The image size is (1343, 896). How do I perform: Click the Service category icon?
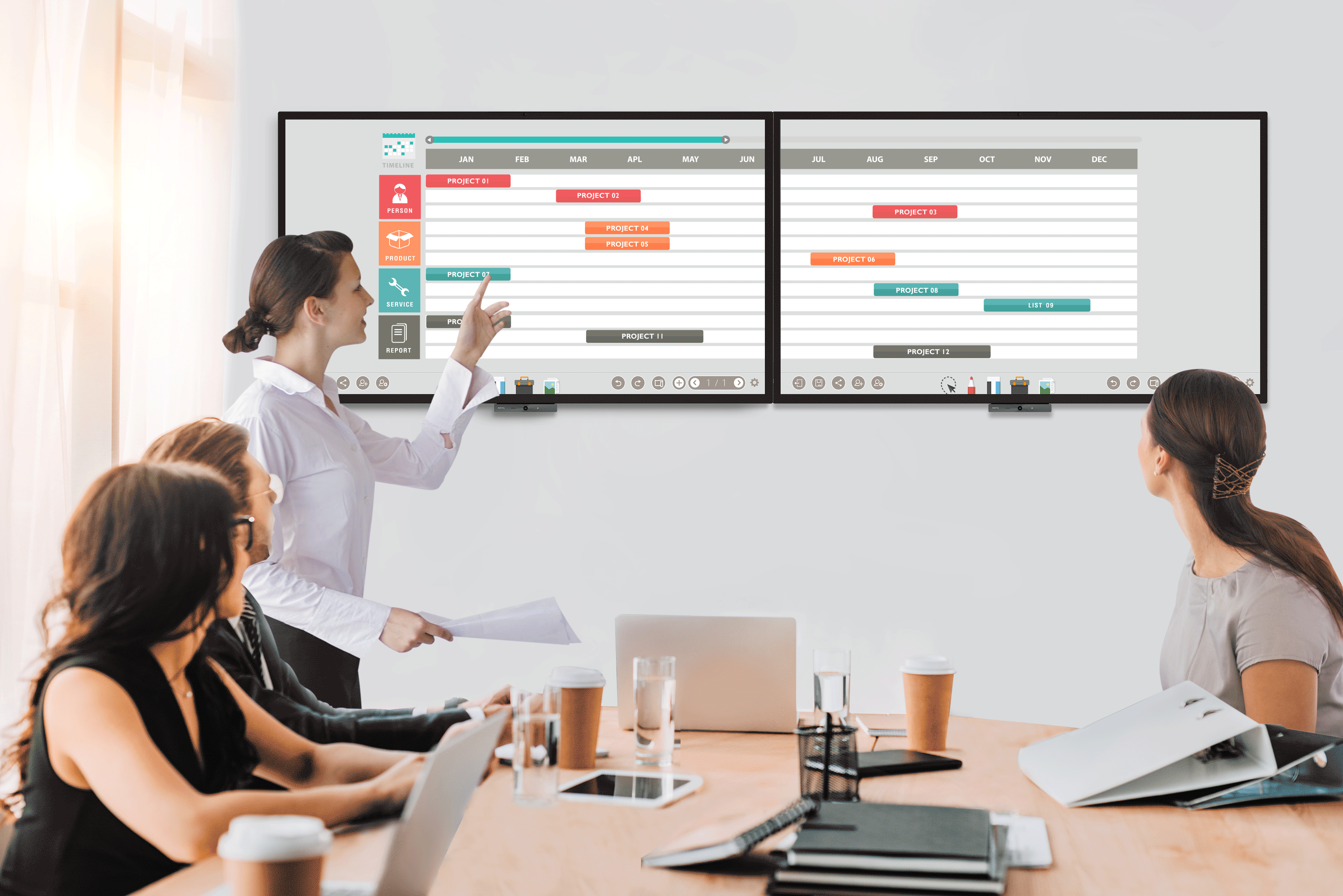pos(400,293)
